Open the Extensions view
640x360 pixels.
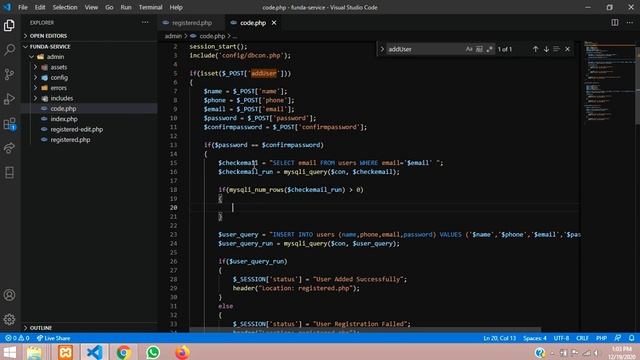(x=9, y=124)
